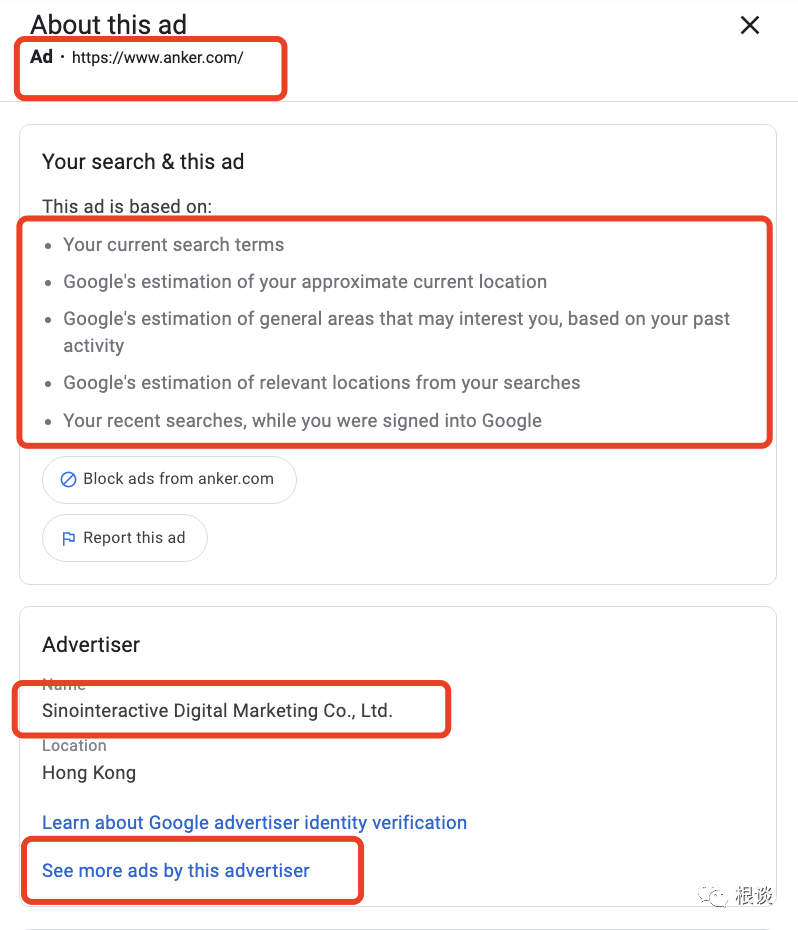This screenshot has width=798, height=930.
Task: Click the Advertiser section heading
Action: [91, 645]
